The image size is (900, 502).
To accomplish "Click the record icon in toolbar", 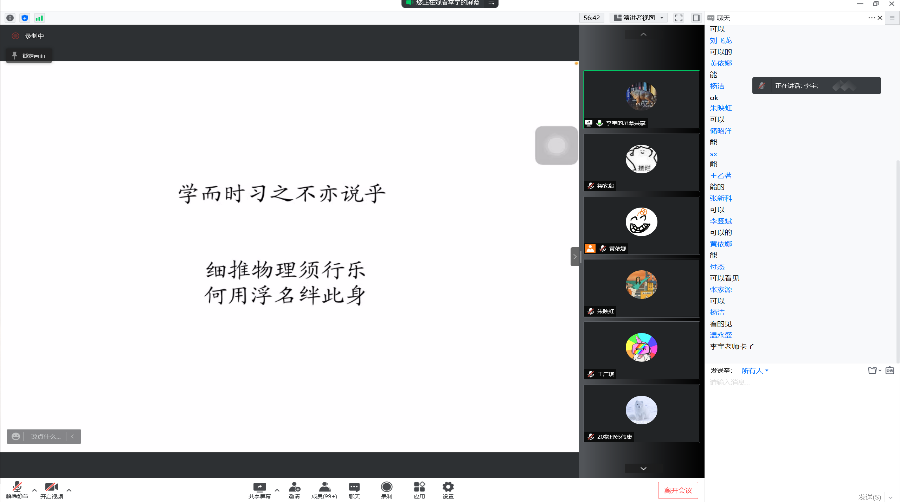I will (x=386, y=487).
